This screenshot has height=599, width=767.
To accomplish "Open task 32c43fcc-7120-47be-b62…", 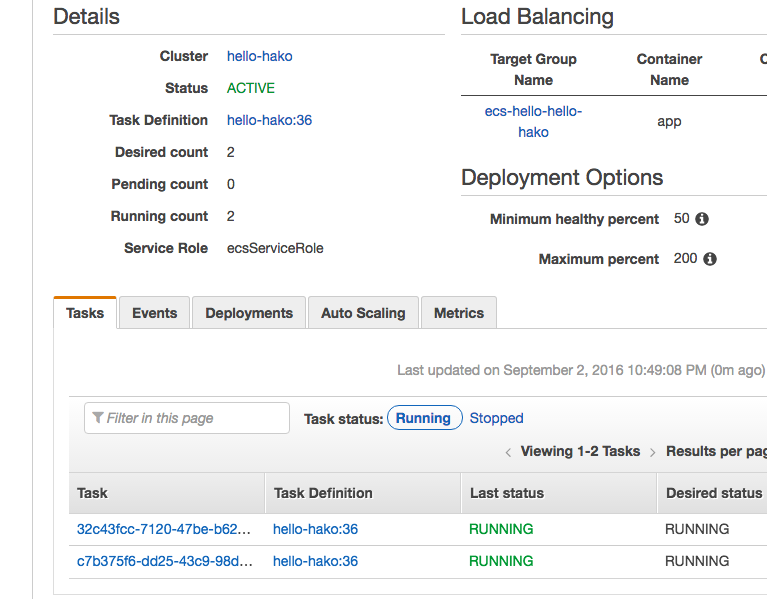I will (x=163, y=529).
